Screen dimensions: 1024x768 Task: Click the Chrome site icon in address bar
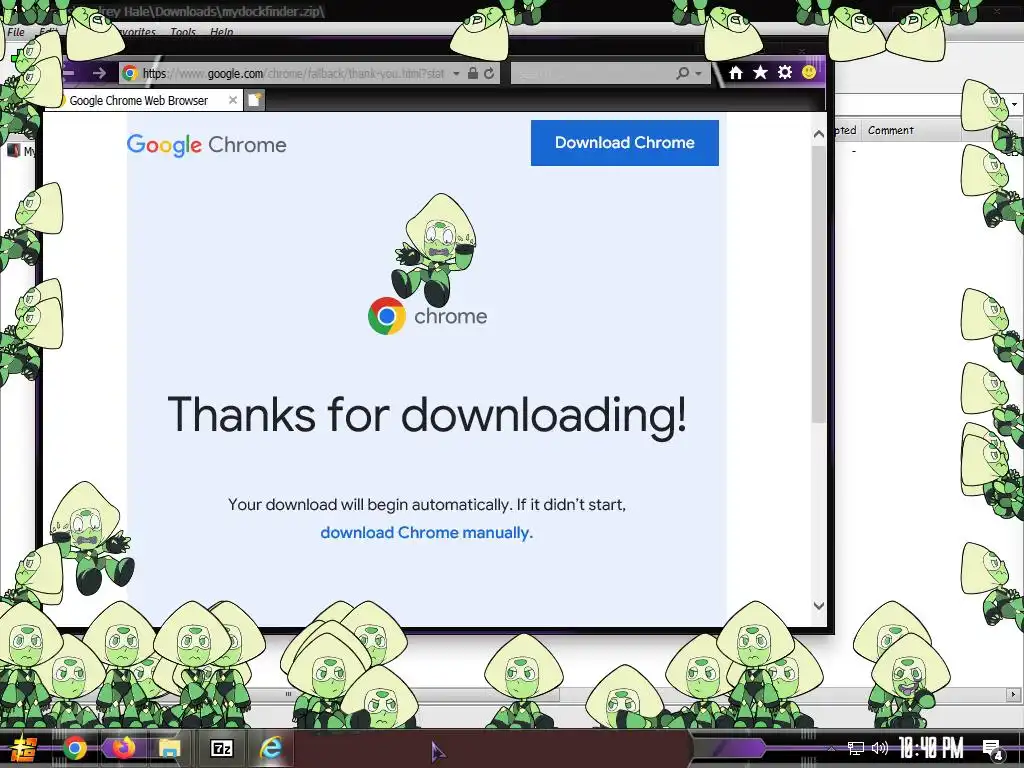130,73
